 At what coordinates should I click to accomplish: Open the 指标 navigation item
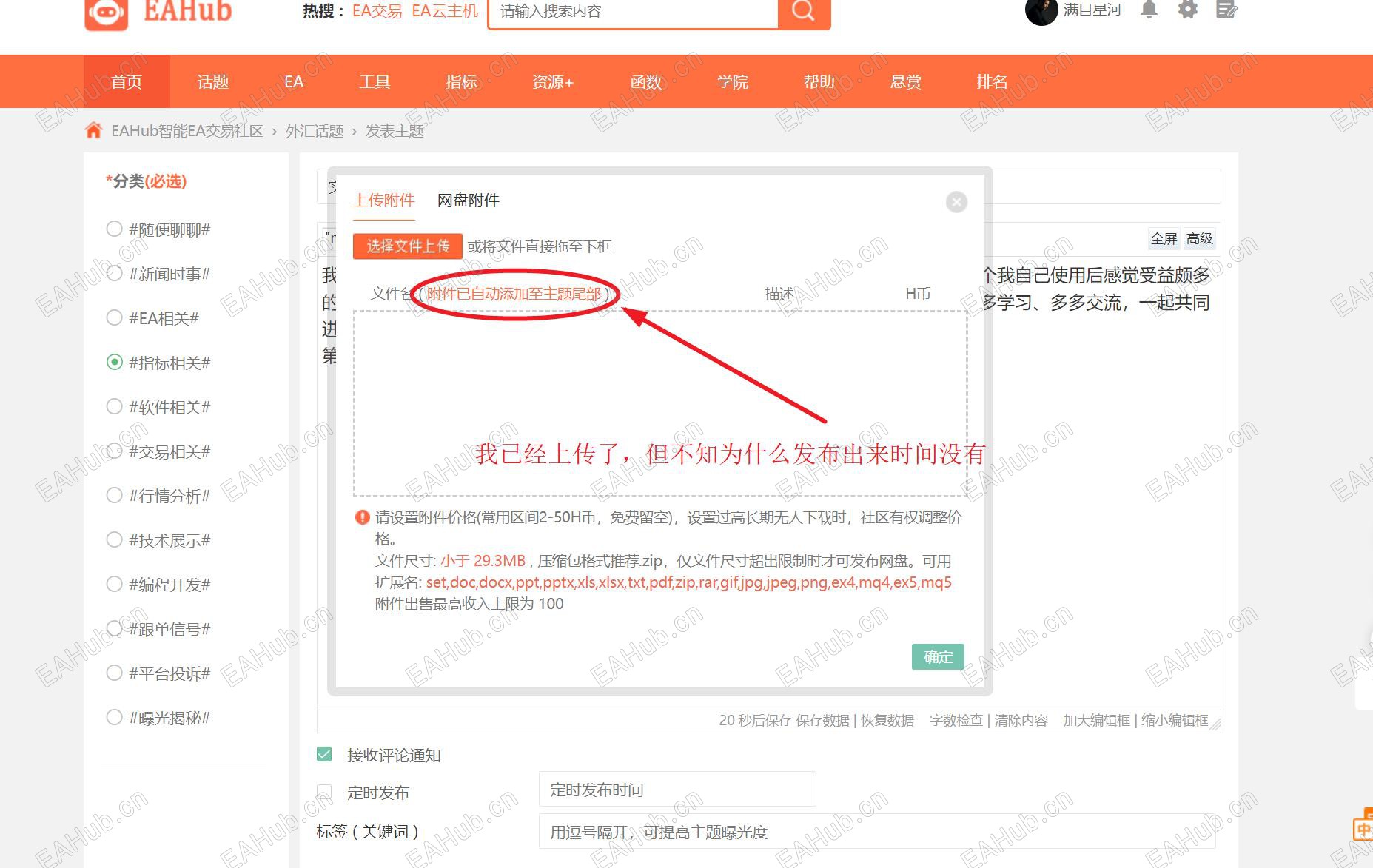pos(461,81)
